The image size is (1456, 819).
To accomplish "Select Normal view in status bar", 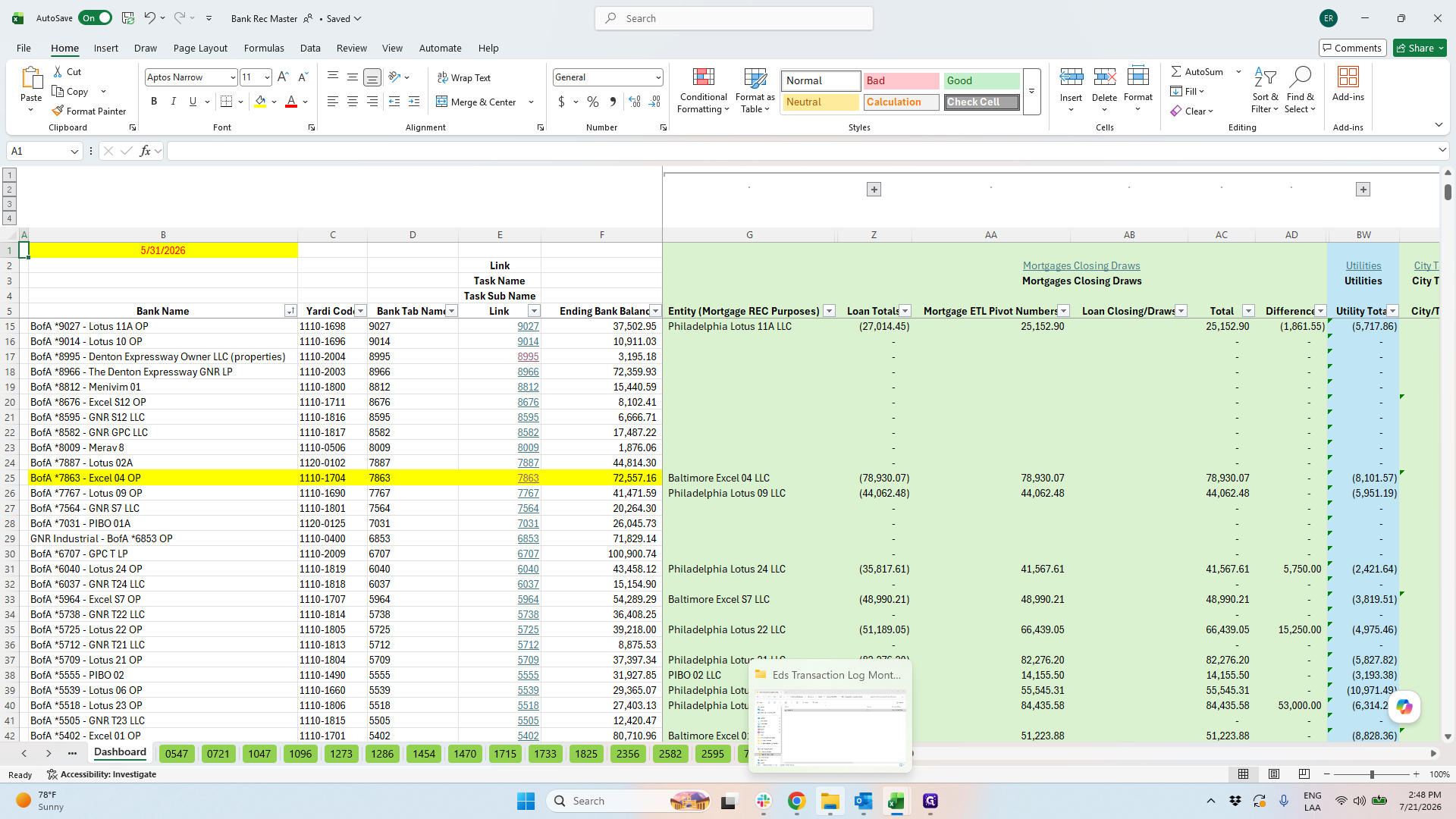I will [1243, 774].
